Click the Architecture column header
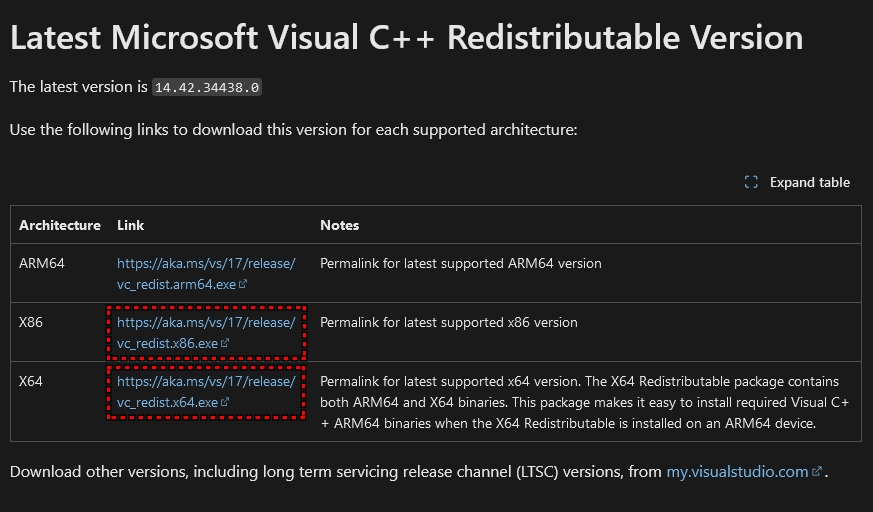The image size is (873, 512). [x=60, y=225]
